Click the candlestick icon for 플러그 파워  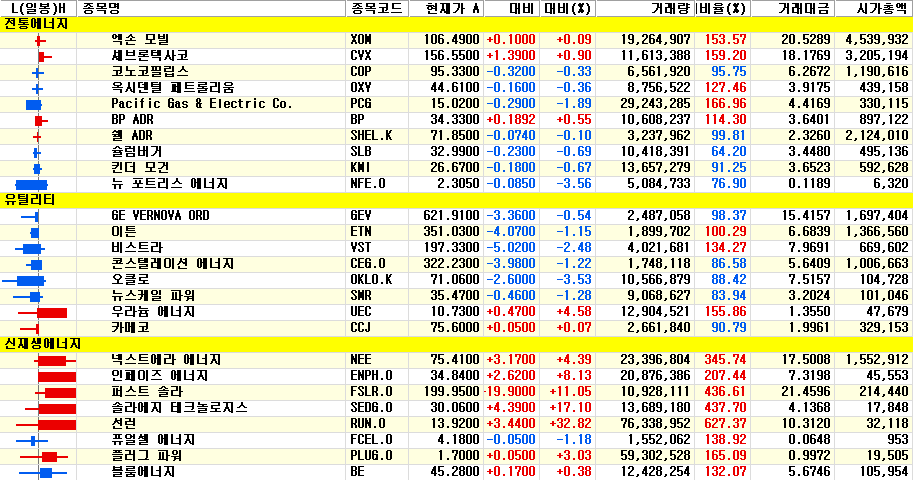tap(44, 457)
